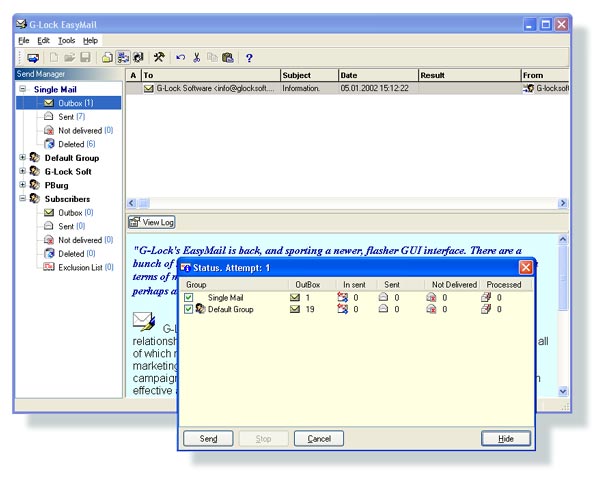Click the Stop button in Status dialog
Viewport: 600px width, 481px height.
[x=263, y=439]
